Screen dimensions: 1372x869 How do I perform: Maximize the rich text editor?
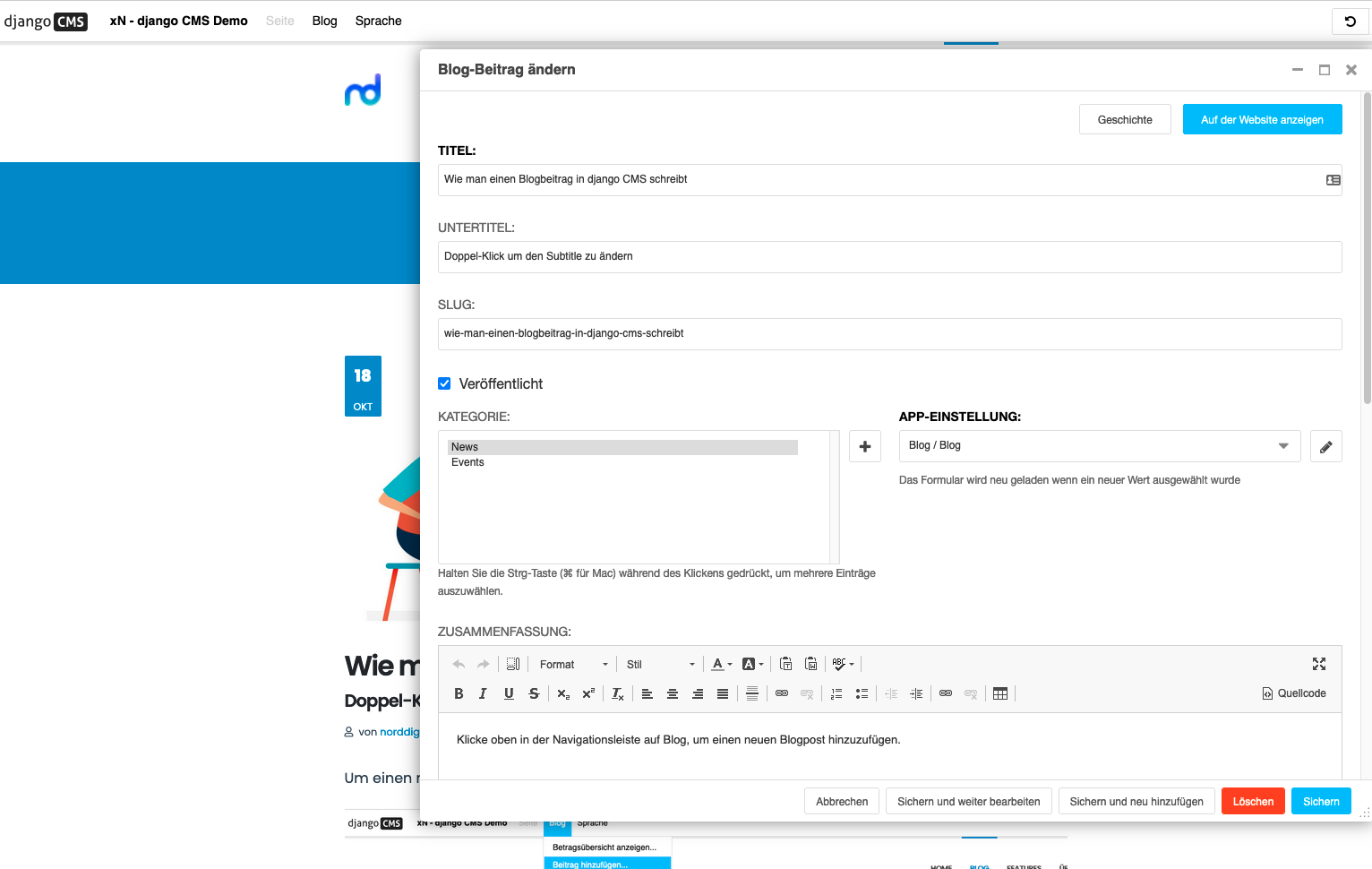(x=1318, y=664)
